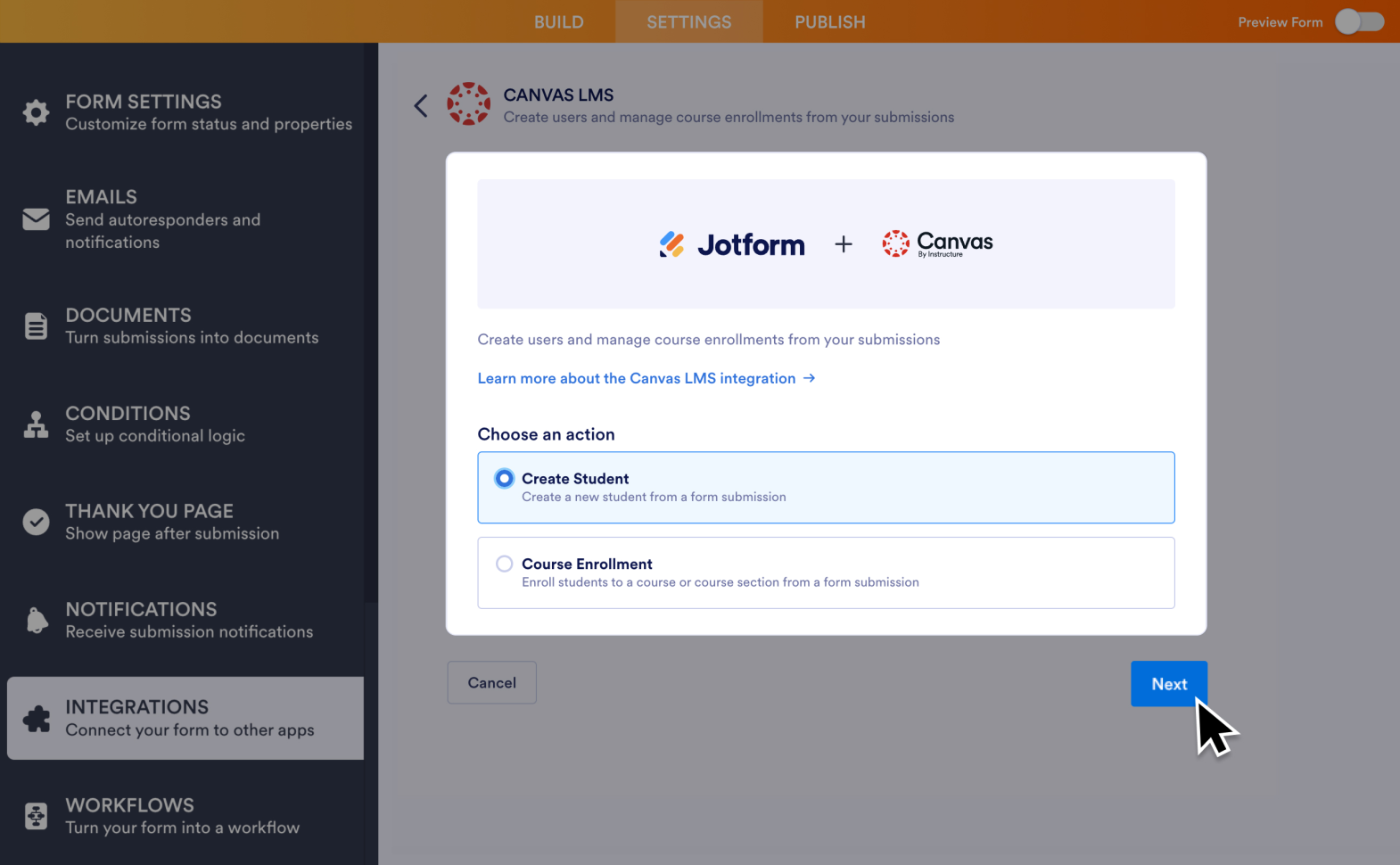Switch to the SETTINGS tab
Viewport: 1400px width, 865px height.
tap(688, 21)
